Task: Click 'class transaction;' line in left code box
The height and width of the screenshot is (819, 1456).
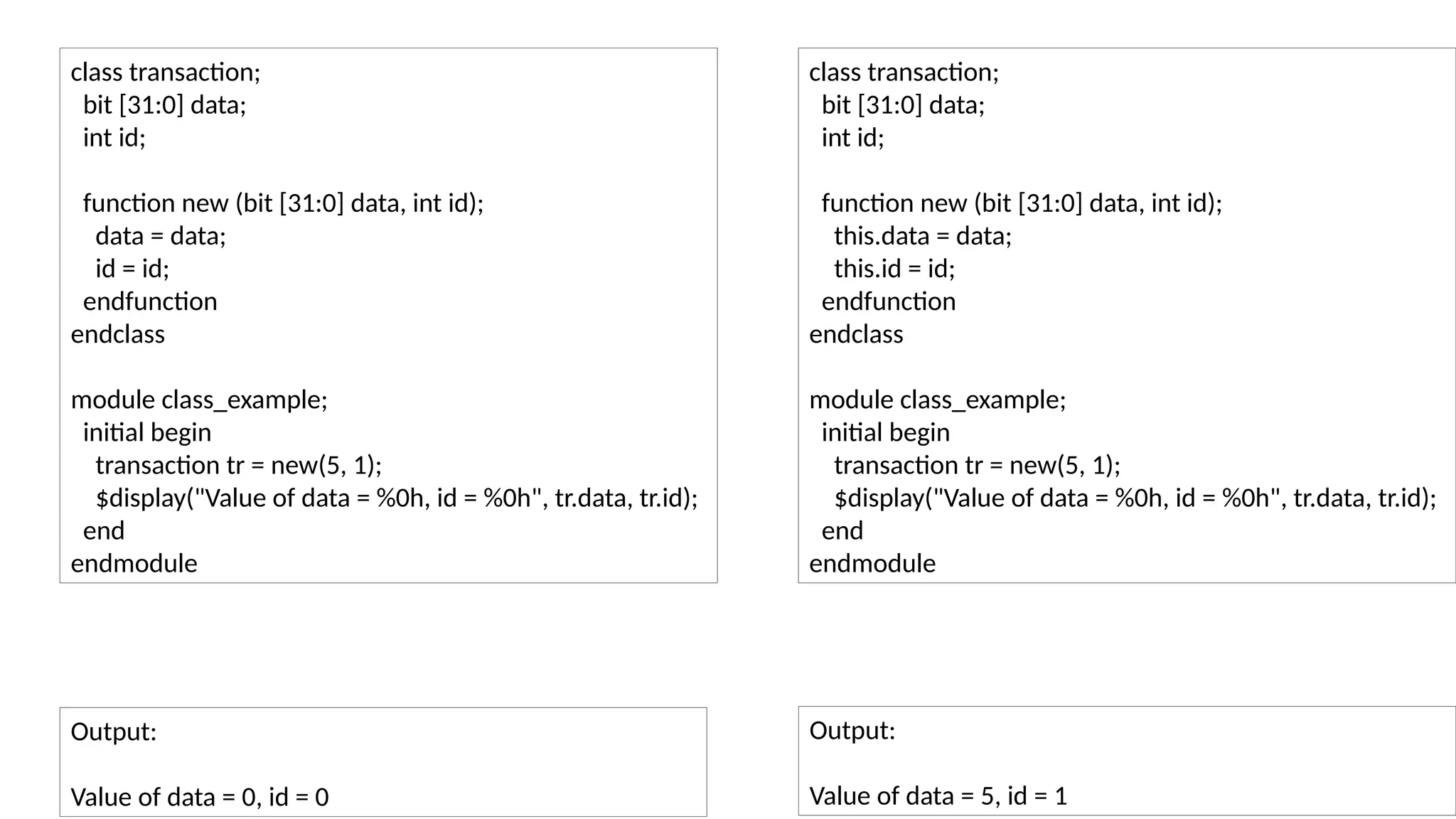Action: 166,73
